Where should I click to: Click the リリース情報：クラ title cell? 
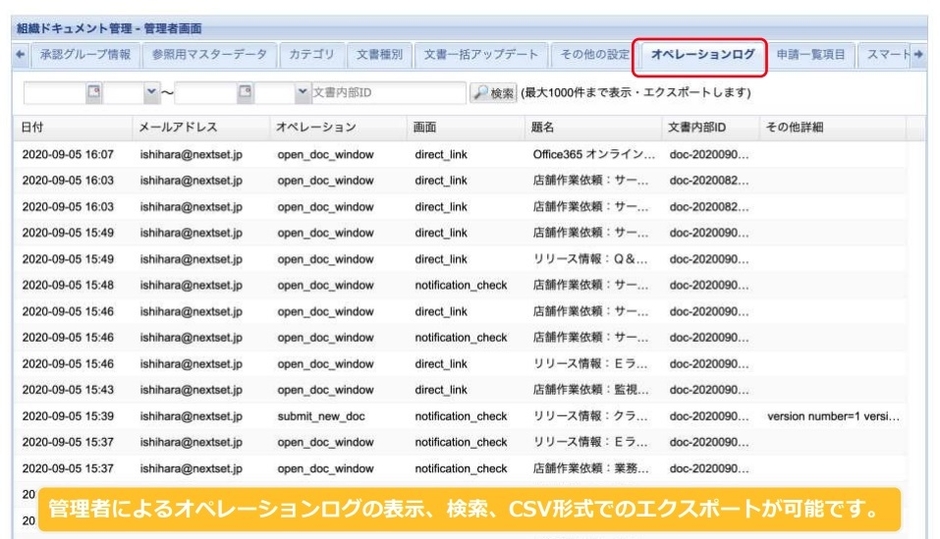click(590, 416)
